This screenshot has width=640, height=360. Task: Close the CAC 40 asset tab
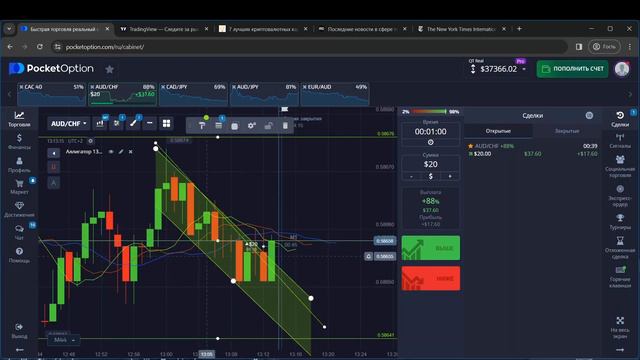tap(22, 87)
